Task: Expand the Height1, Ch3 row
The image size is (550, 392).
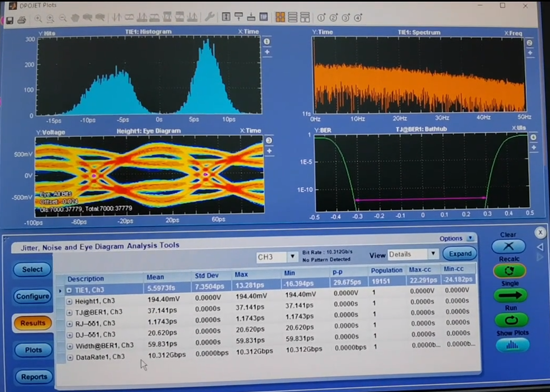Action: pos(69,301)
